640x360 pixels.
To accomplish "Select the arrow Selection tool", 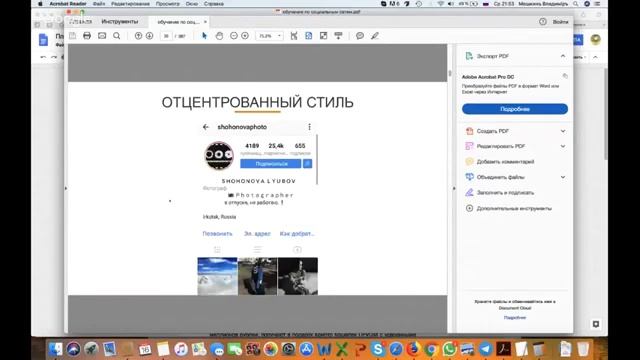I will coord(204,36).
